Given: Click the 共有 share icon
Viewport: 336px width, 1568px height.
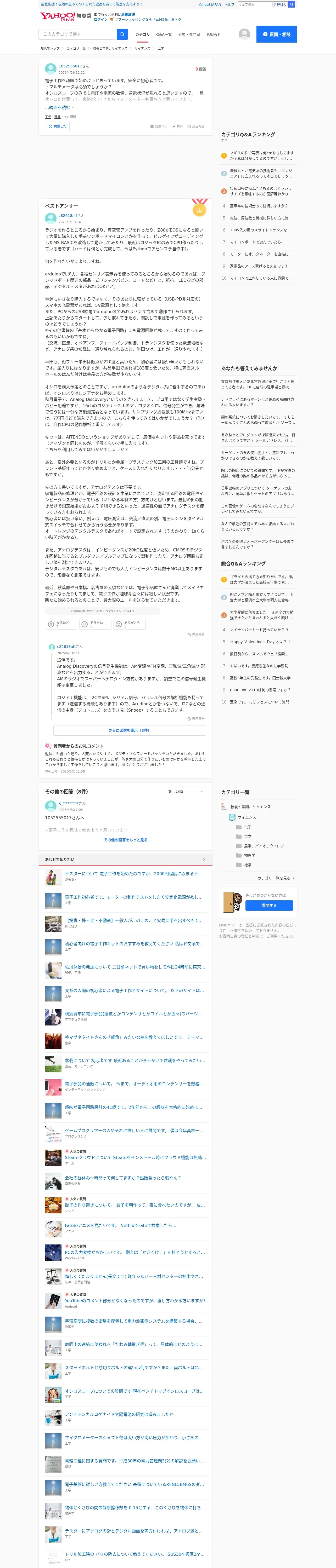Looking at the screenshot, I should coord(177,126).
